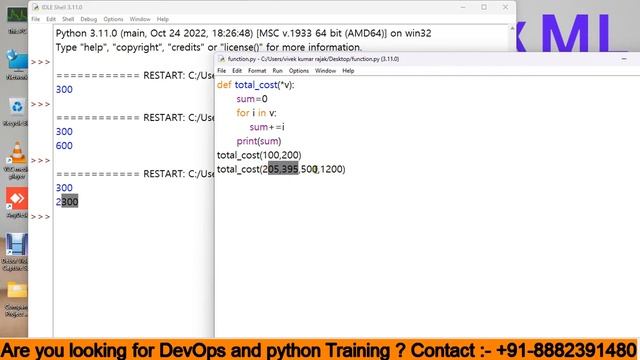Select the Network desktop icon
This screenshot has height=360, width=640.
click(x=17, y=64)
